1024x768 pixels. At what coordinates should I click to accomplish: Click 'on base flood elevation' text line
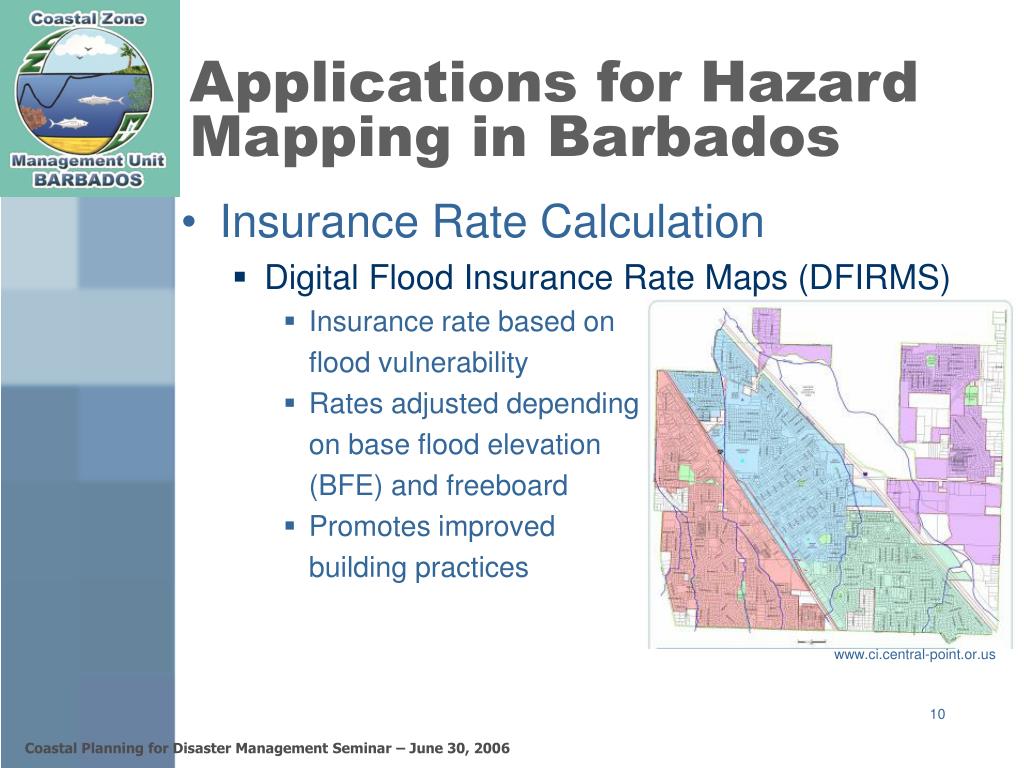pos(455,445)
